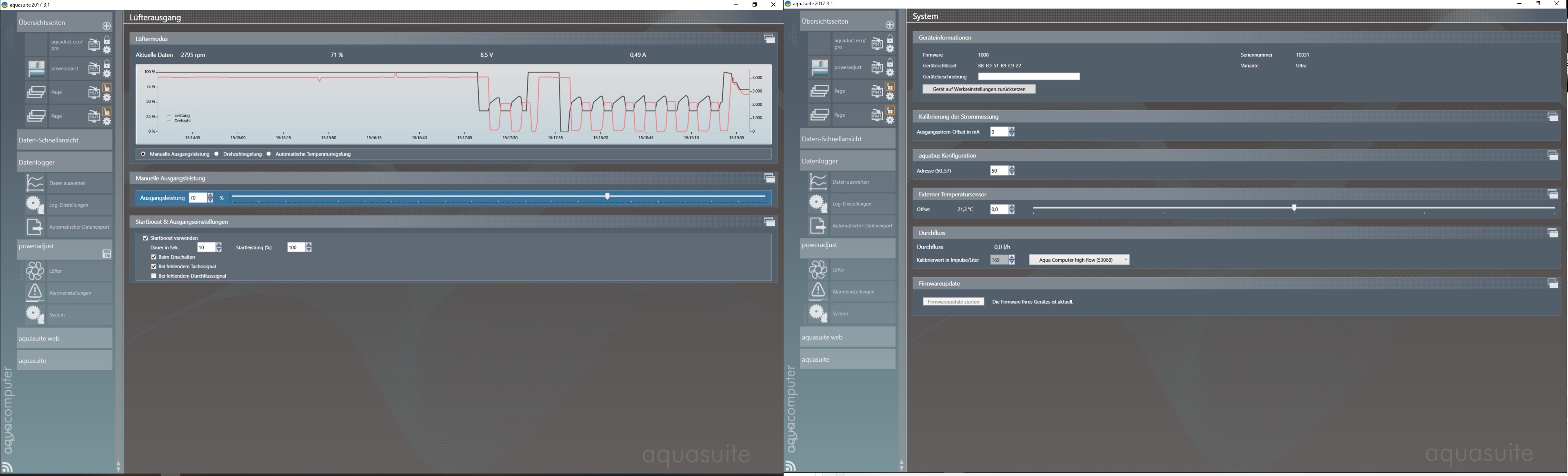Screen dimensions: 1568x476
Task: Add overview page with plus icon in left window
Action: tap(107, 26)
